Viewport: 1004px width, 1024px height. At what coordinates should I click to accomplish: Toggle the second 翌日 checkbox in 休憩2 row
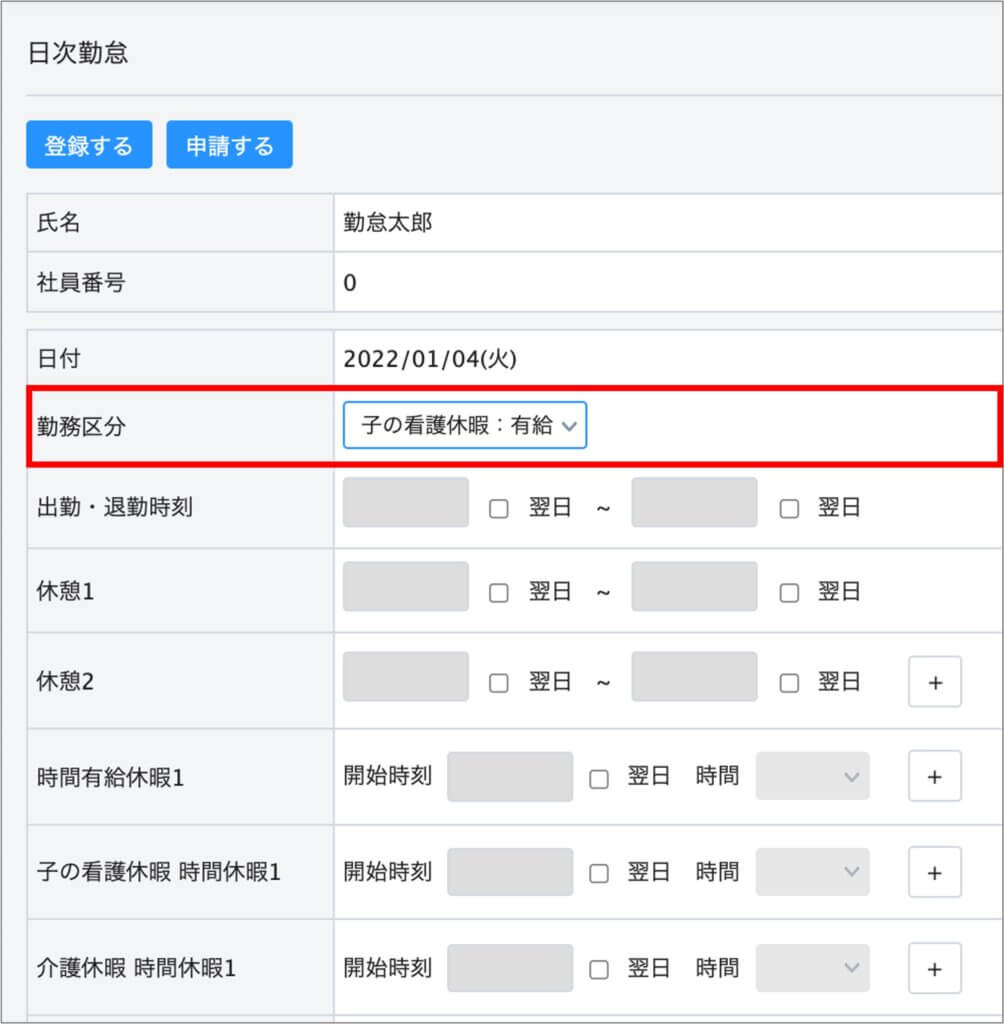(x=789, y=683)
